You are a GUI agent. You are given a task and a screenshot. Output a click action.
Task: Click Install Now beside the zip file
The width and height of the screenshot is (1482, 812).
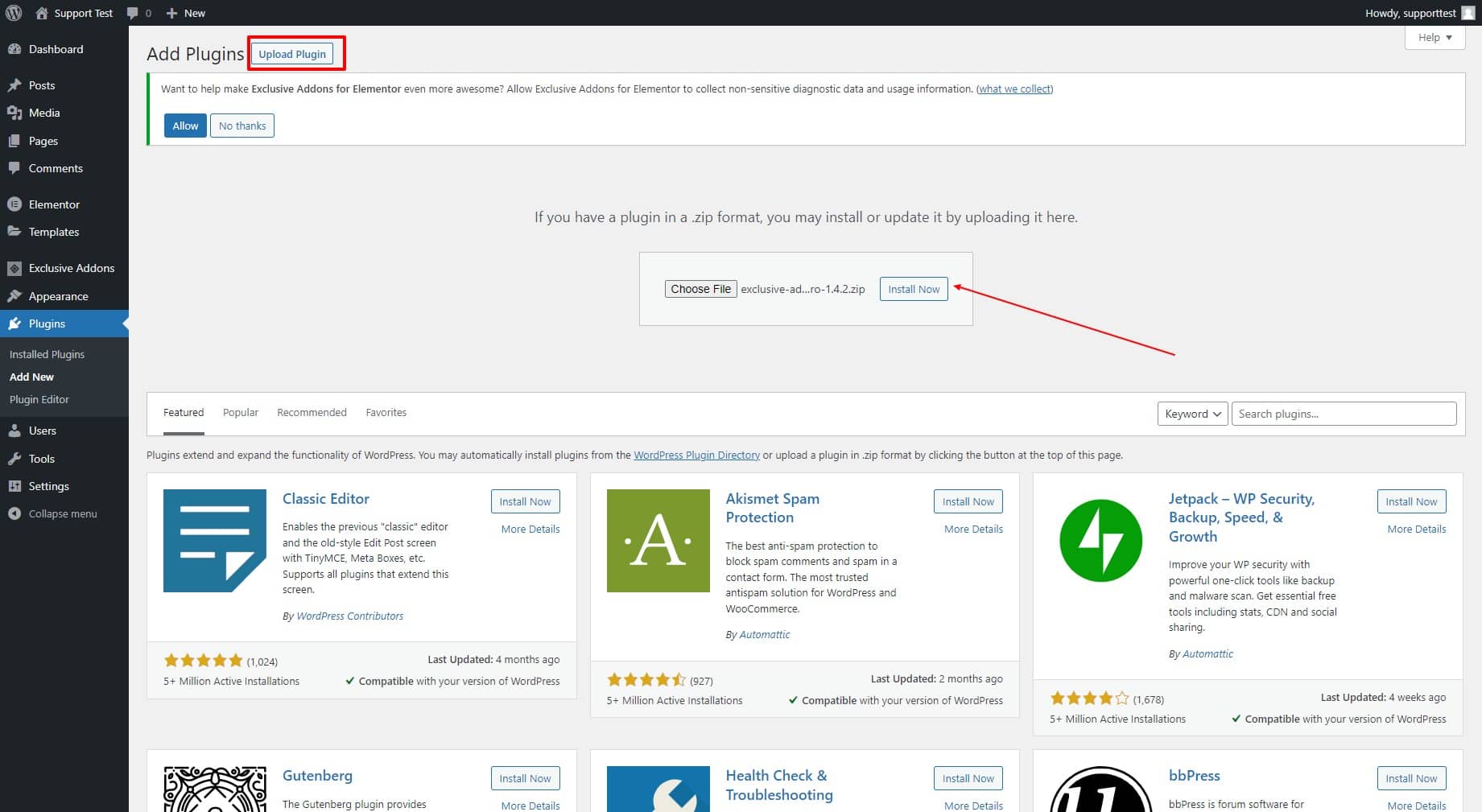click(x=914, y=289)
